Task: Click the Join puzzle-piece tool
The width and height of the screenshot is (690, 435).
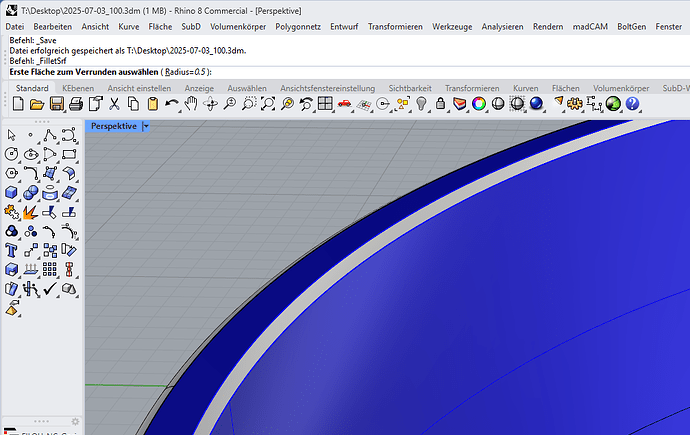Action: (11, 212)
